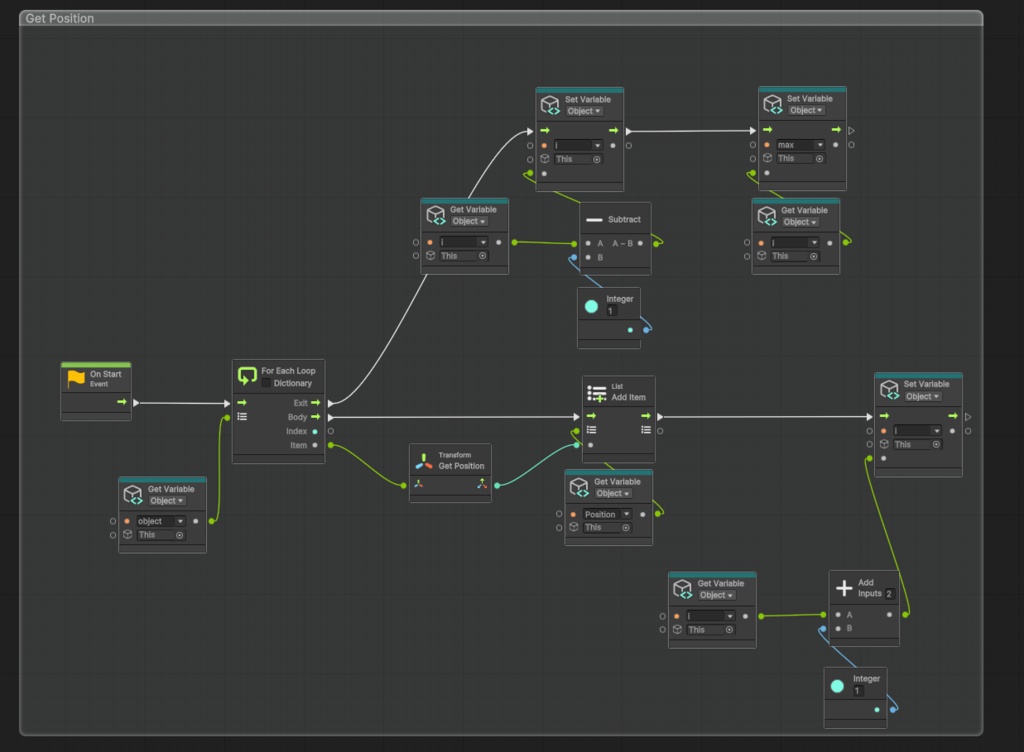1024x752 pixels.
Task: Click the green Exit arrow port on For Each Loop
Action: [x=318, y=402]
